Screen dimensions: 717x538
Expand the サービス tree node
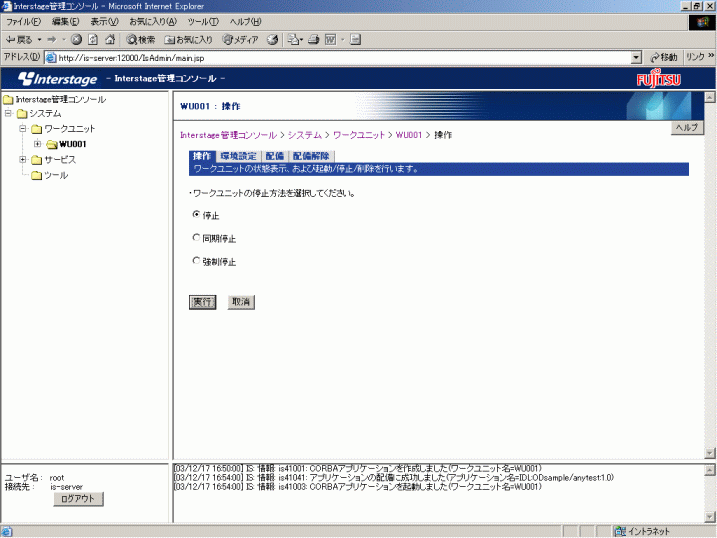22,160
